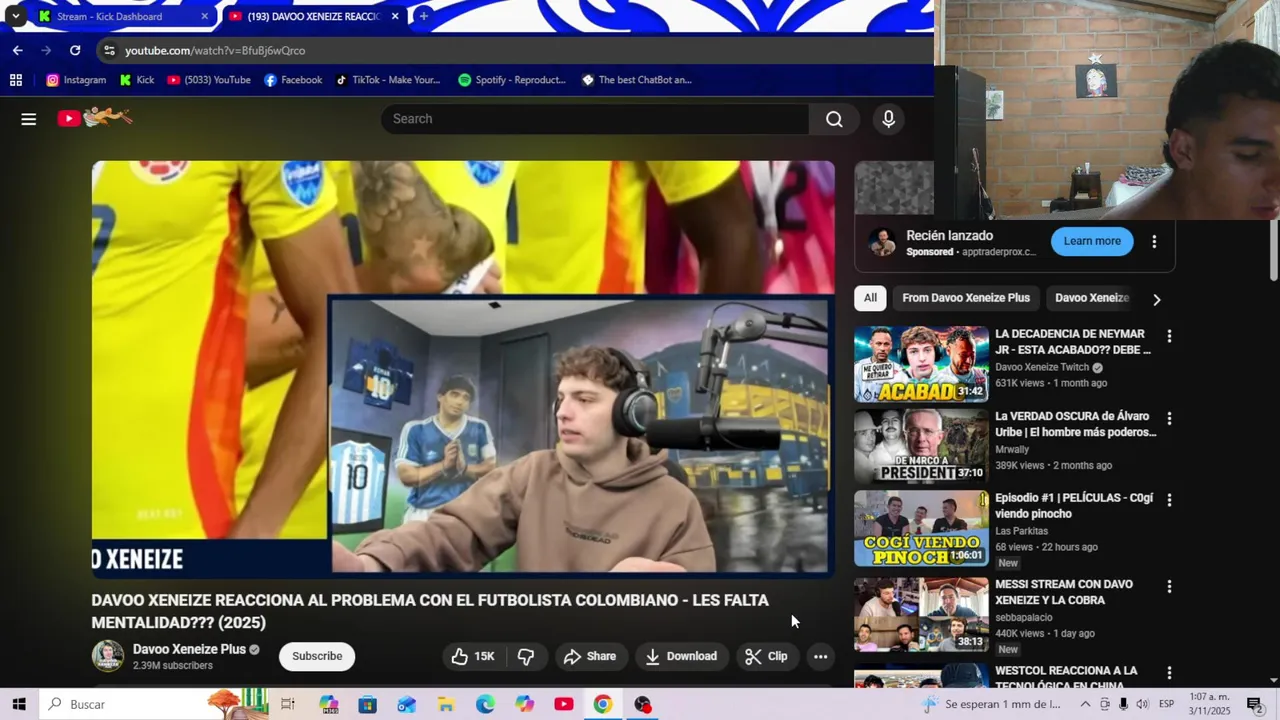
Task: Open the Facebook bookmark
Action: click(x=293, y=80)
